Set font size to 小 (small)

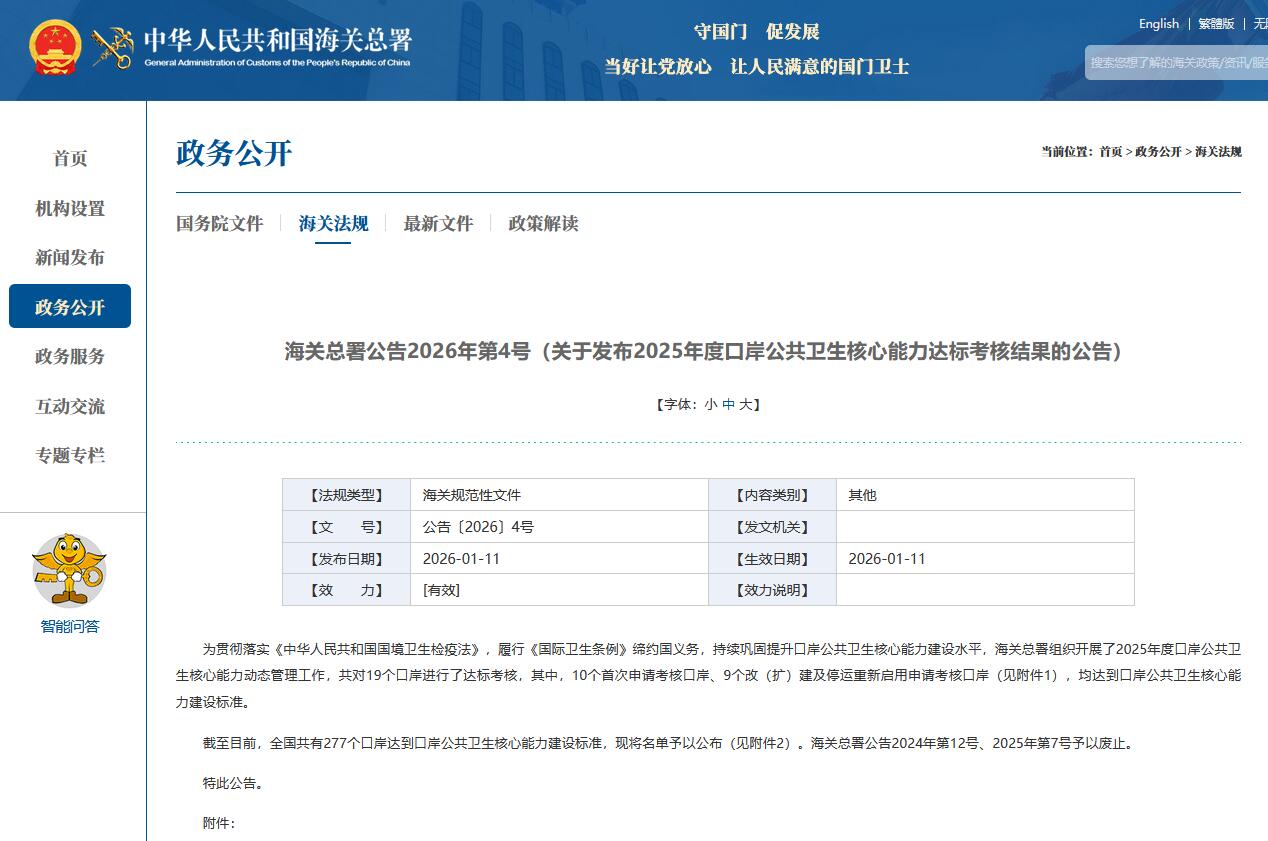[710, 405]
